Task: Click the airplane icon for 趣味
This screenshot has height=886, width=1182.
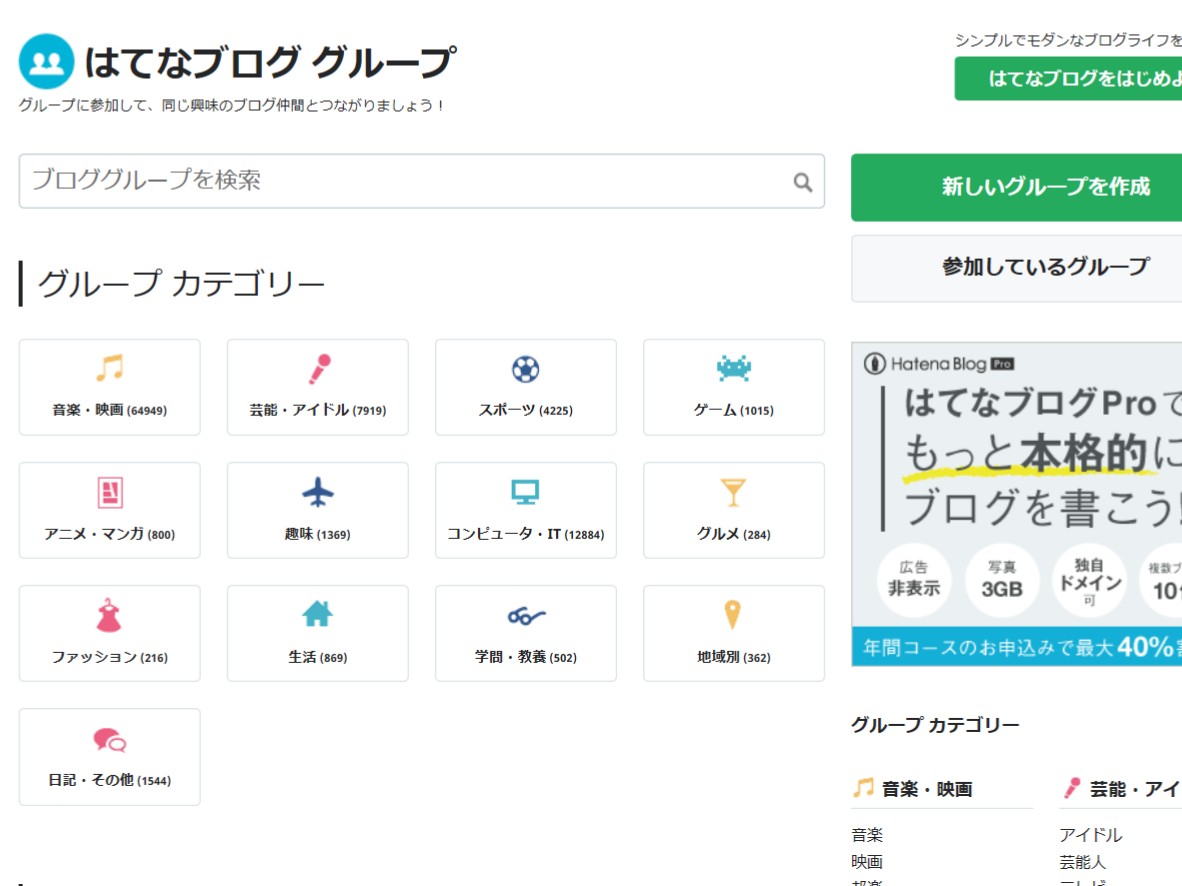Action: click(317, 492)
